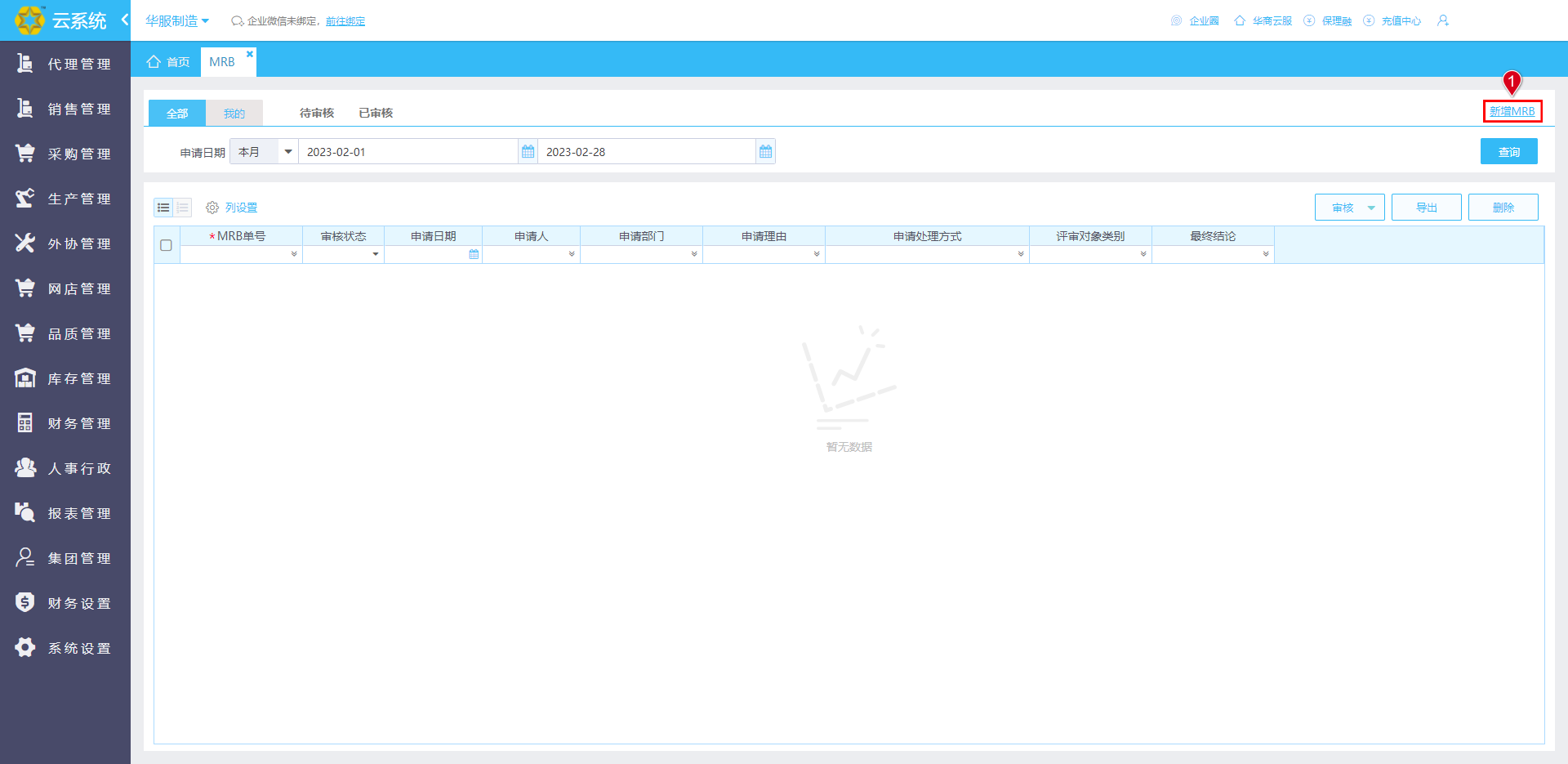This screenshot has width=1568, height=764.
Task: Click the 查询 button
Action: point(1509,151)
